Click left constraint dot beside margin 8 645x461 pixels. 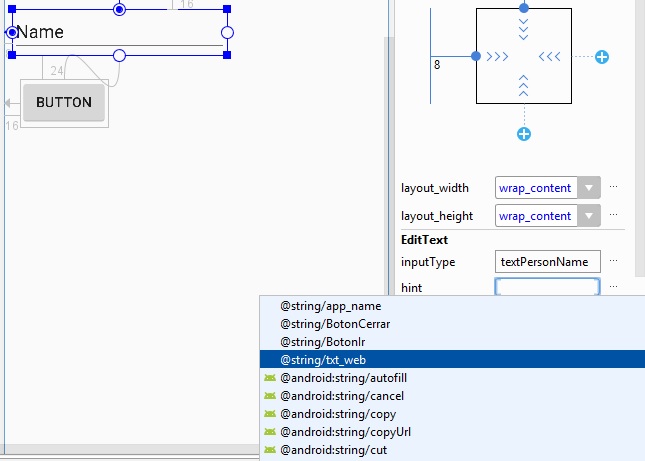(476, 56)
